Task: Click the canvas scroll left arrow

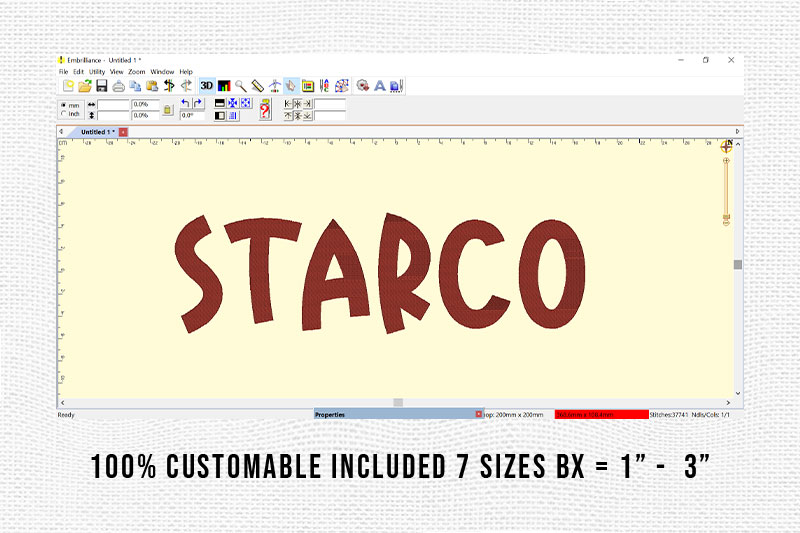Action: point(62,402)
